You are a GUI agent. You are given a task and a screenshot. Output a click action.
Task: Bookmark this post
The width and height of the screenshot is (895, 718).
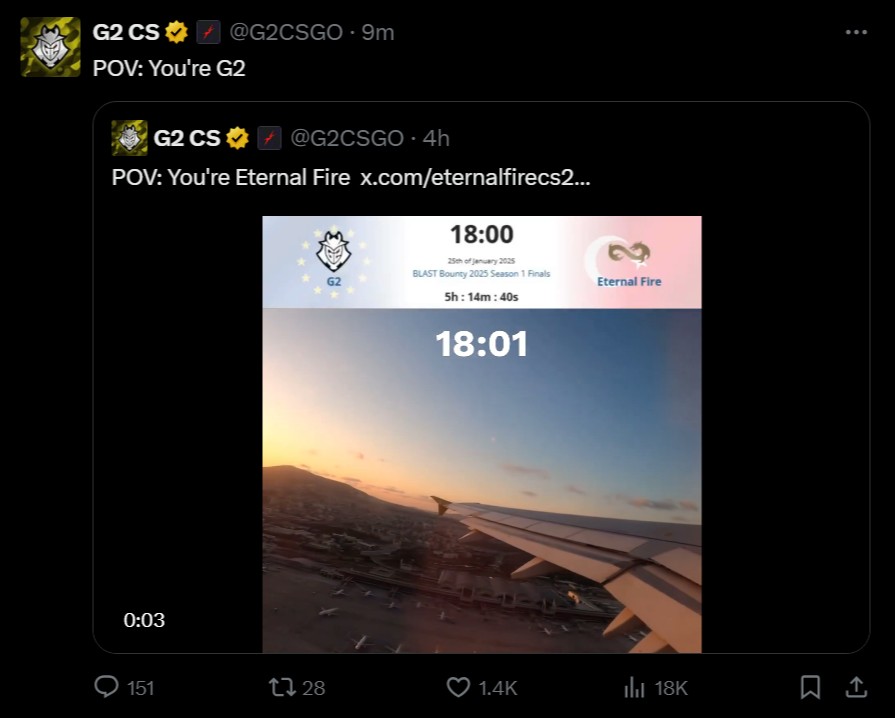[x=810, y=687]
